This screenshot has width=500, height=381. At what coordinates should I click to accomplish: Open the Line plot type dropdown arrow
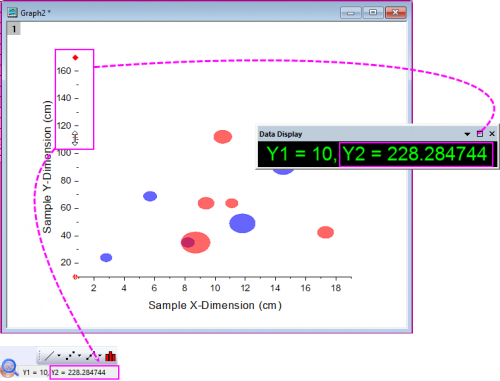pos(59,356)
